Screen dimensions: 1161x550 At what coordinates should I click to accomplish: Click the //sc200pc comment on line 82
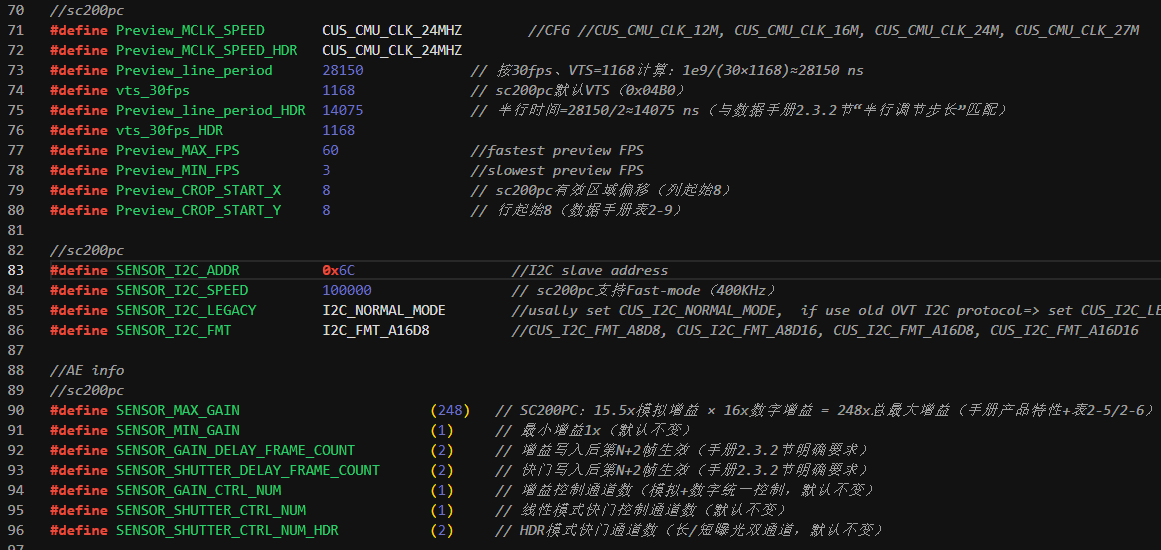[x=87, y=250]
